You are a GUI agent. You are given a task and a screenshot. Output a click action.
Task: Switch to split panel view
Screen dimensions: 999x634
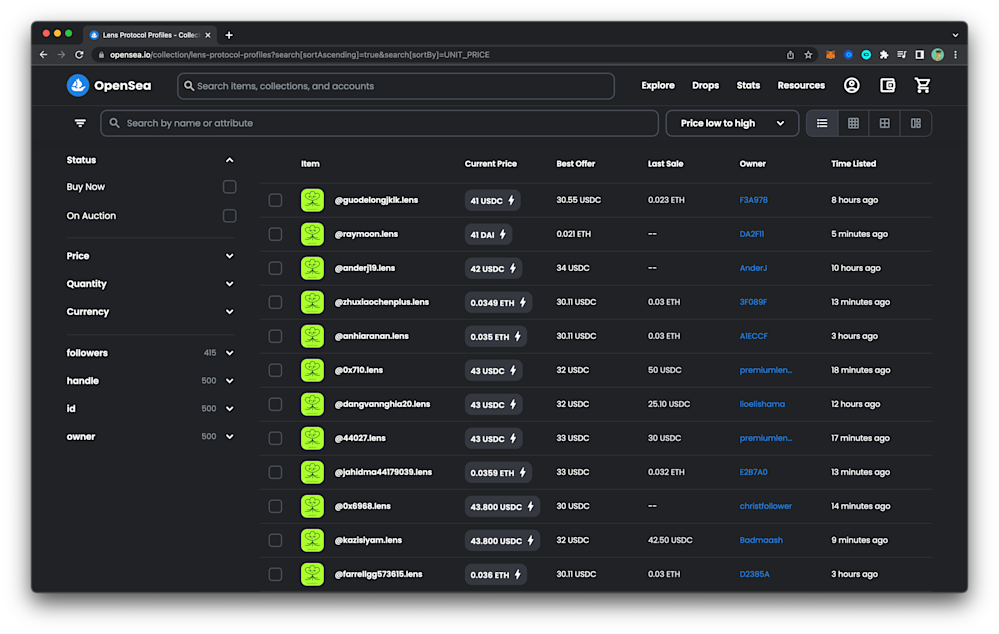pos(916,123)
